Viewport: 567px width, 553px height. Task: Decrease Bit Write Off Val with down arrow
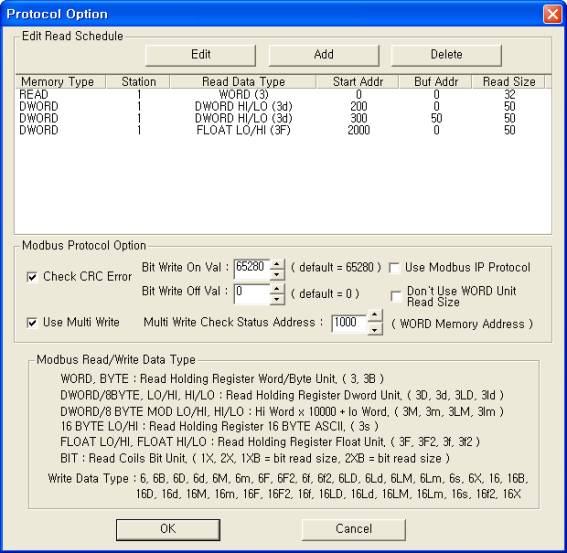point(277,299)
